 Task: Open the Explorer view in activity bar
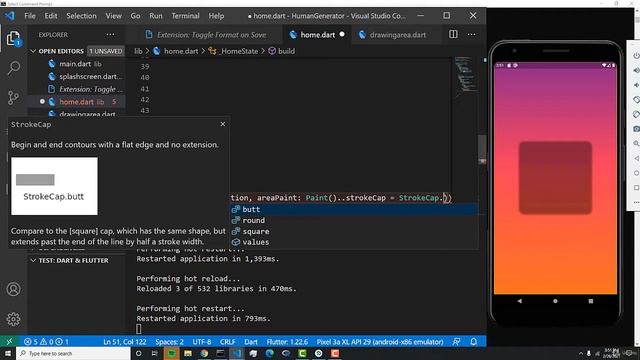pos(13,38)
